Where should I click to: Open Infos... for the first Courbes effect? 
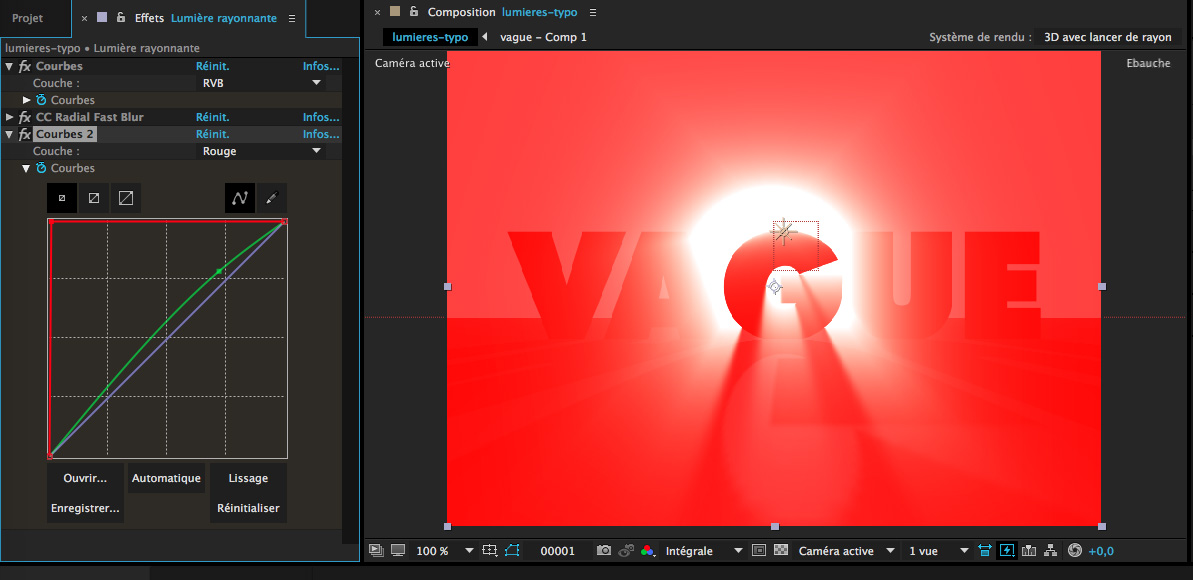pos(321,66)
